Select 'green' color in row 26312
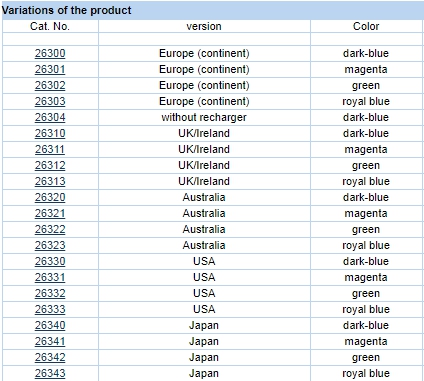 (366, 165)
